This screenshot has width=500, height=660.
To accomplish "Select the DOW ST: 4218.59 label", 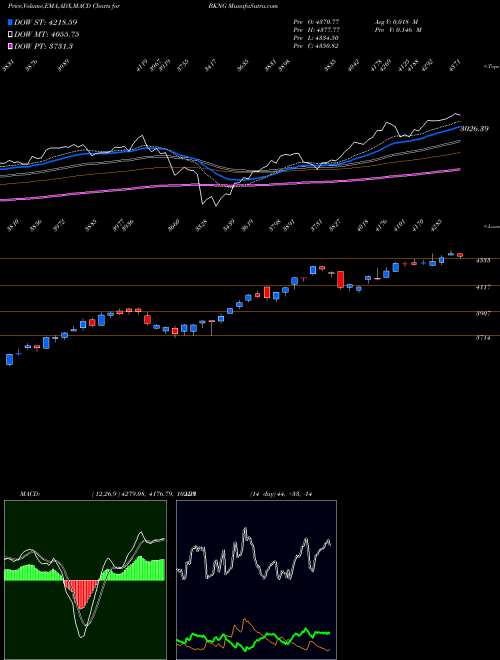I will tap(46, 22).
